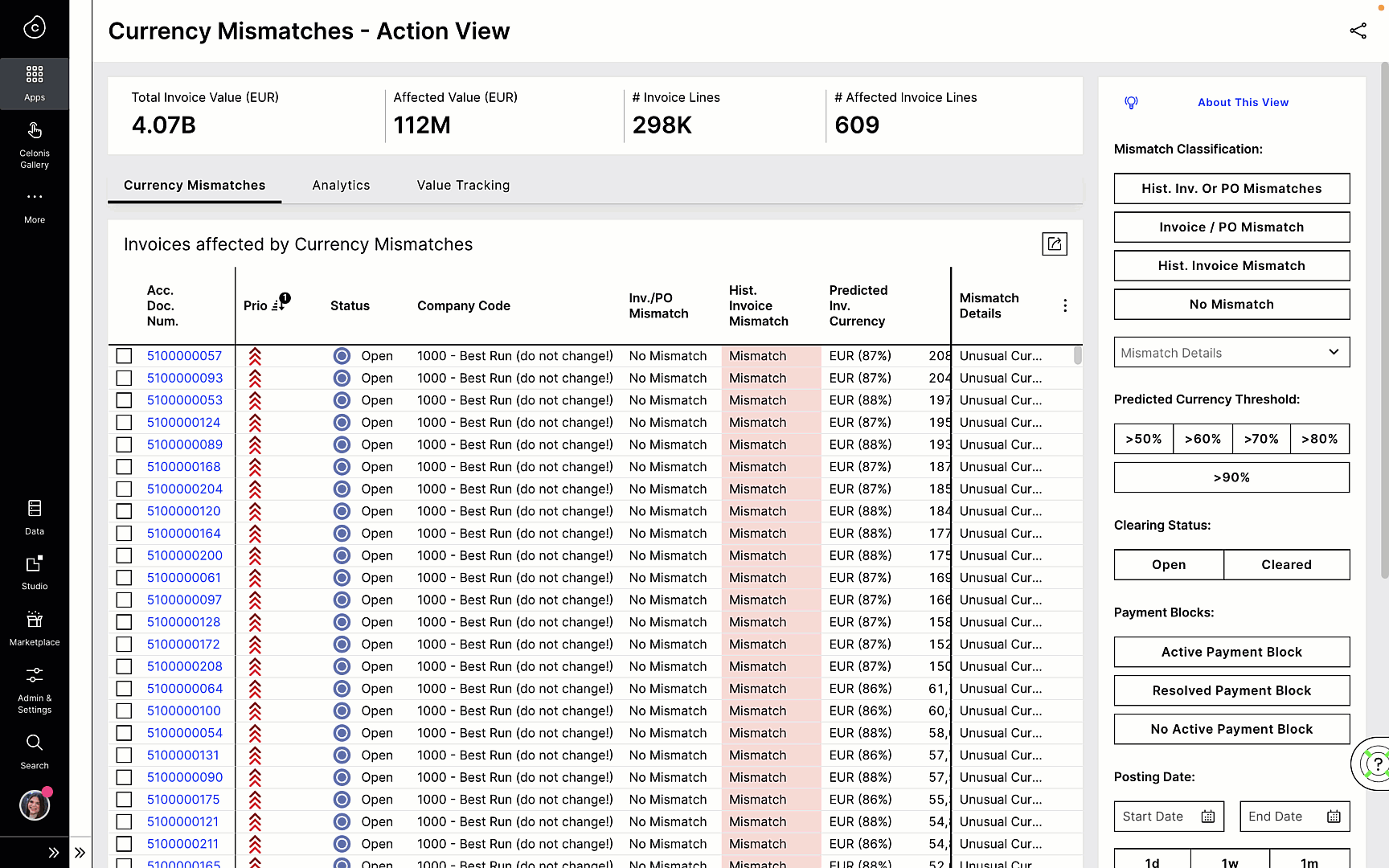Click status icon for invoice 5100000061

(x=342, y=578)
